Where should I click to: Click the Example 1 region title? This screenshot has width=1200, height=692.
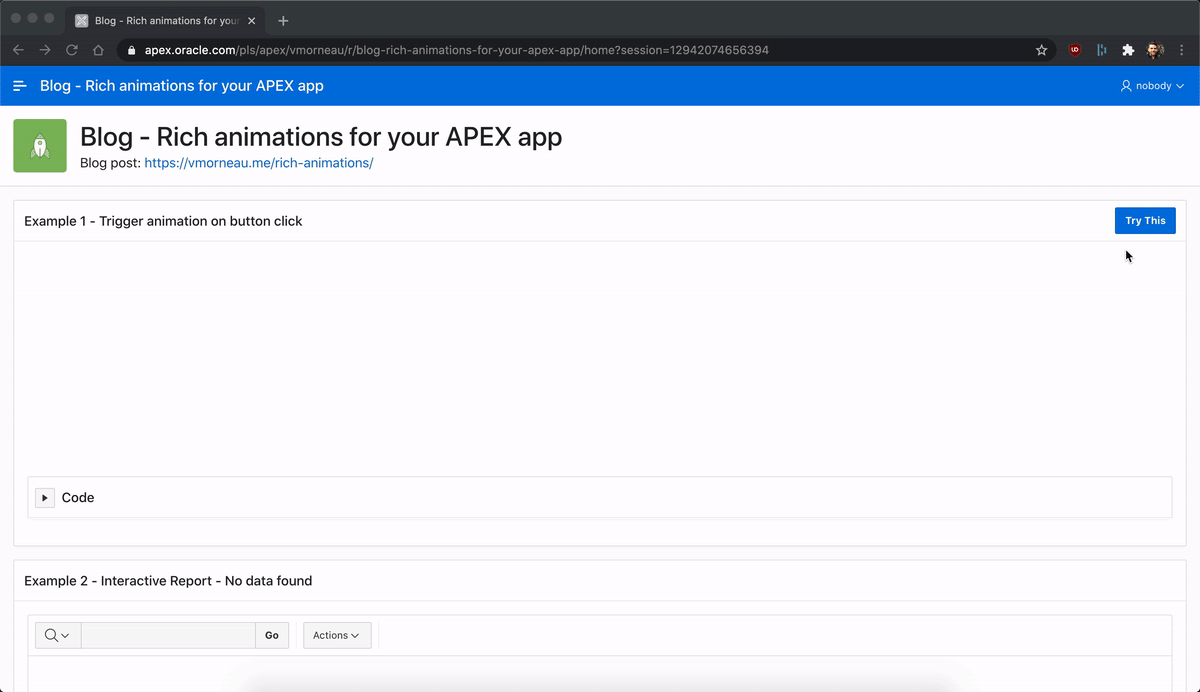163,221
